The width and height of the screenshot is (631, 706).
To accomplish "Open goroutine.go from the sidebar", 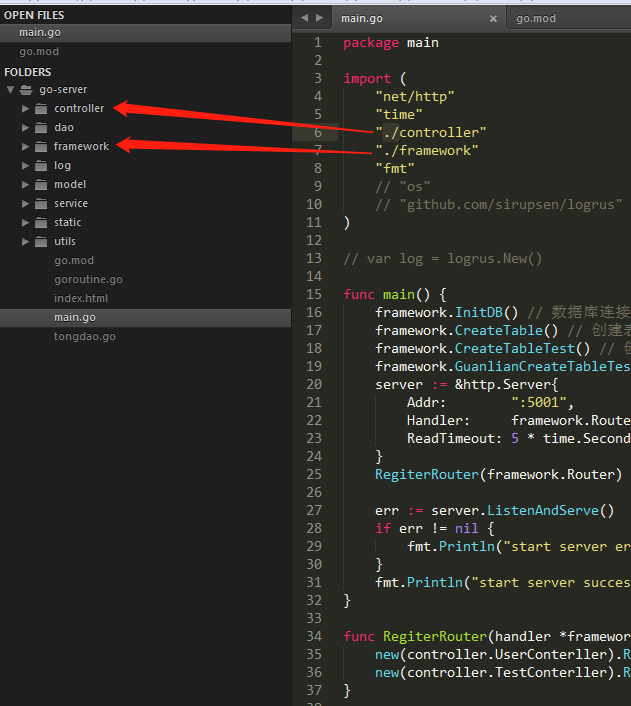I will [88, 279].
